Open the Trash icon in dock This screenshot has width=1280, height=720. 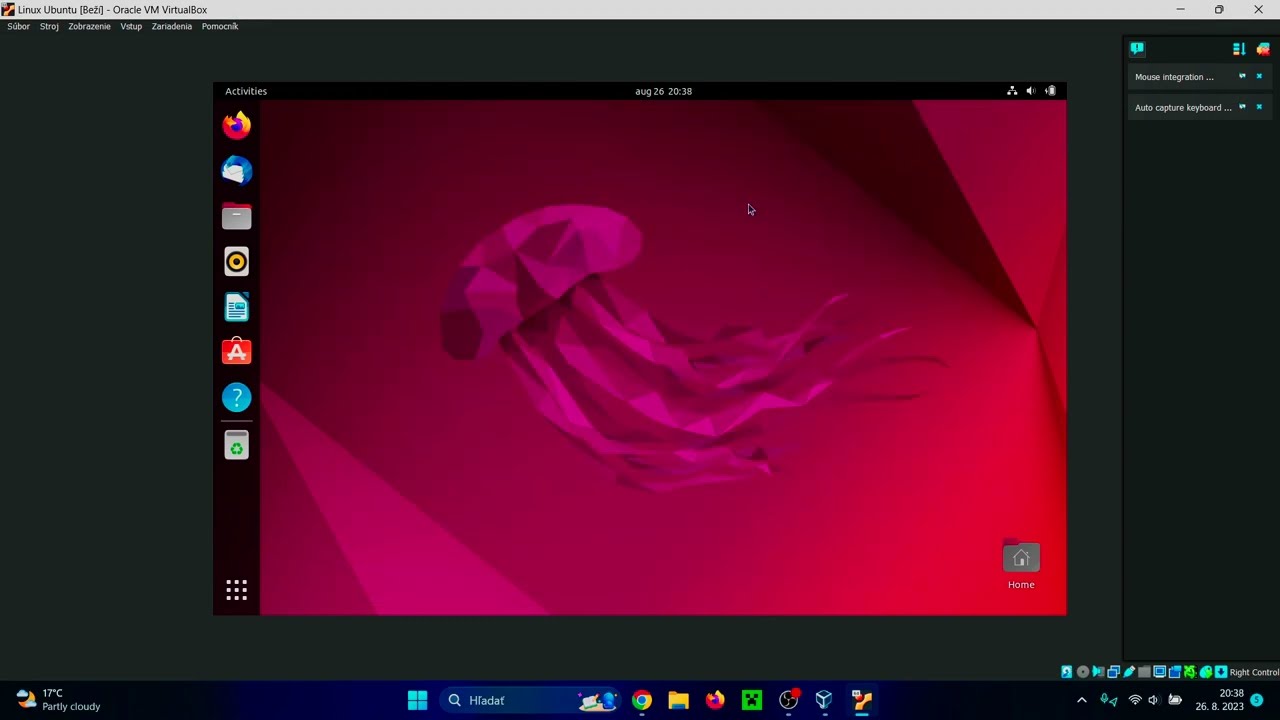pos(237,446)
